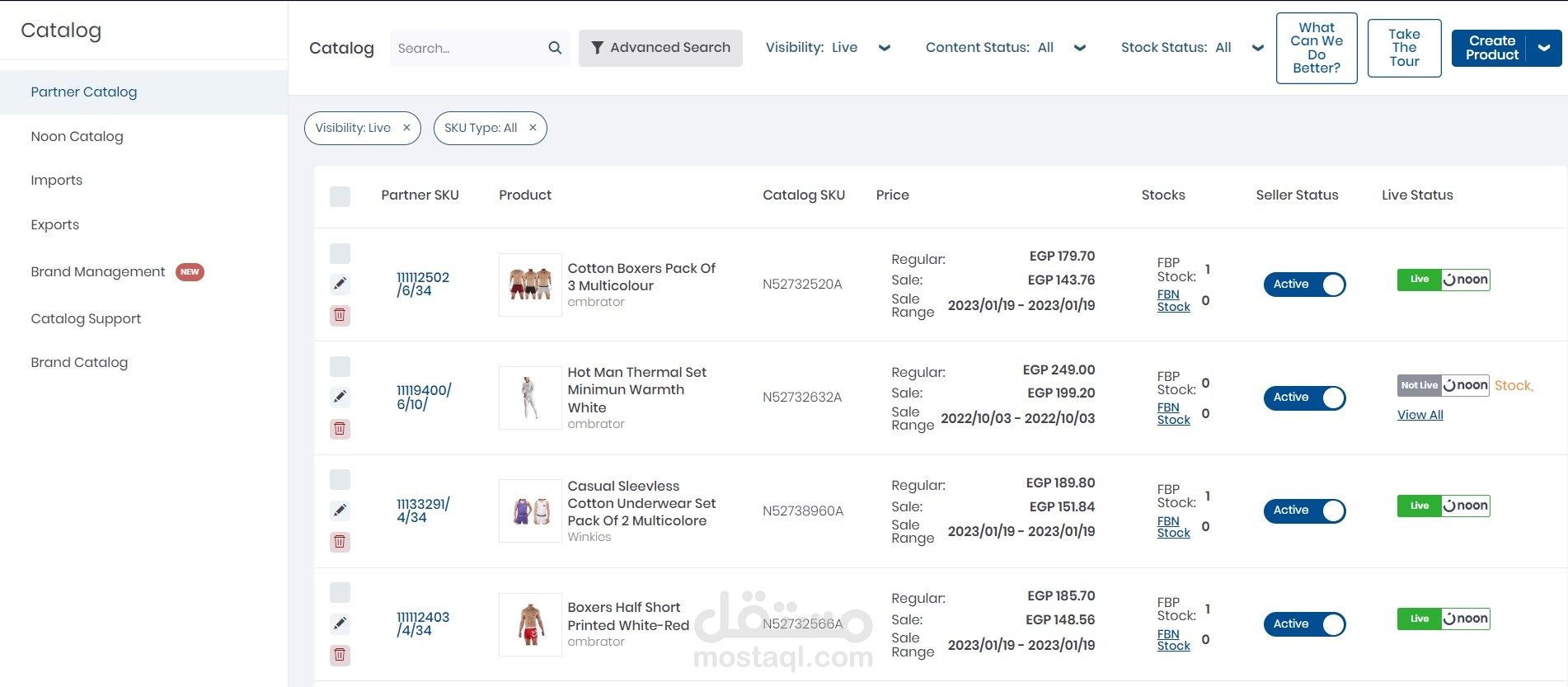
Task: Go to Brand Management section
Action: [x=98, y=271]
